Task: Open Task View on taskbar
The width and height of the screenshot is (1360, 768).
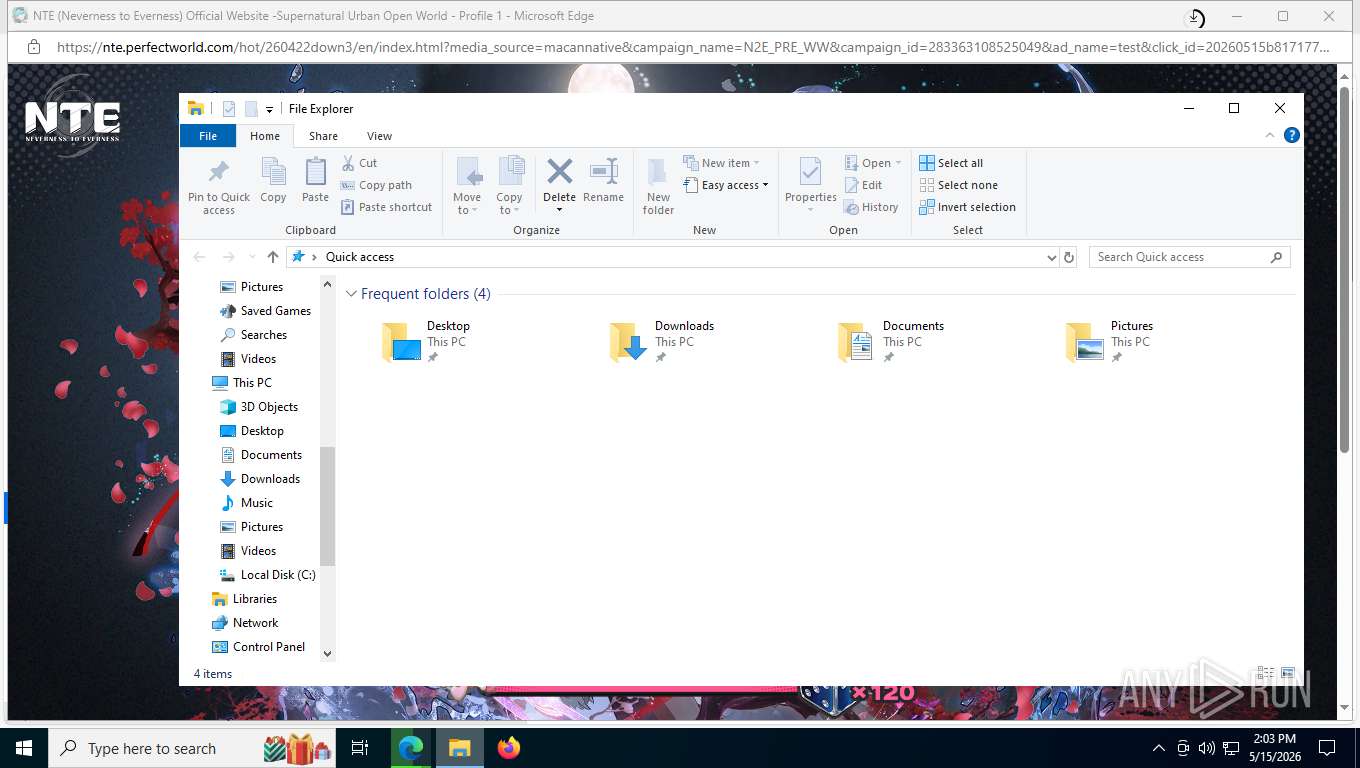Action: click(360, 748)
